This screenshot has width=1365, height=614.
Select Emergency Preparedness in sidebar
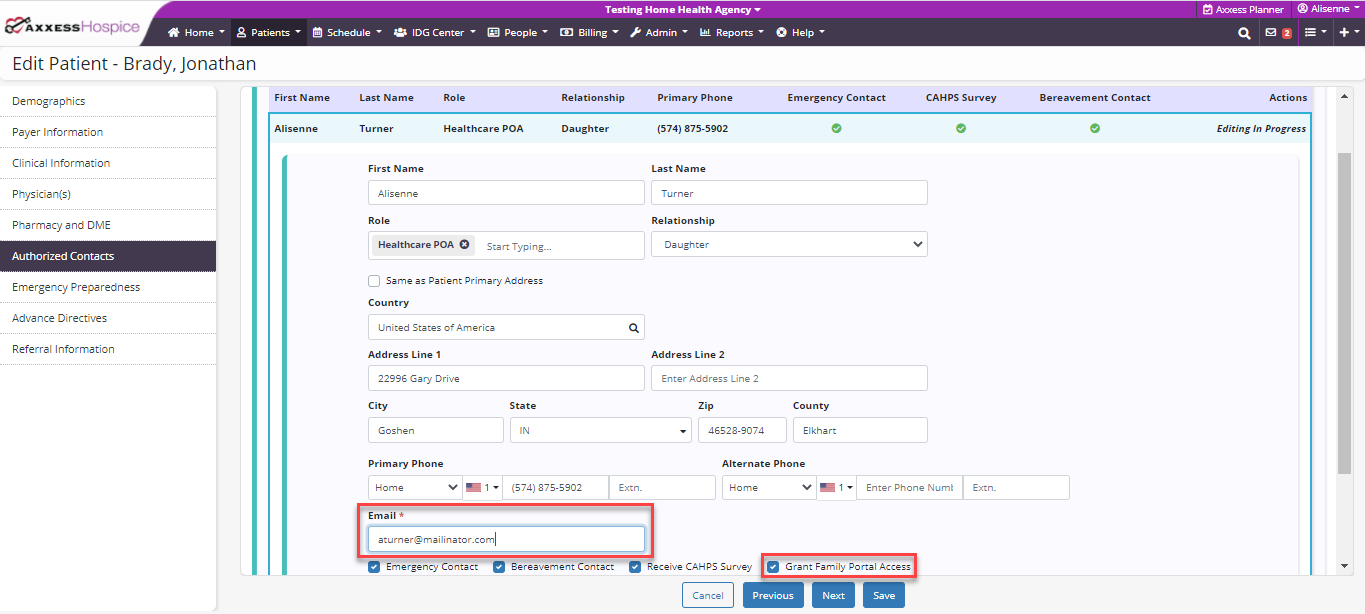click(76, 287)
